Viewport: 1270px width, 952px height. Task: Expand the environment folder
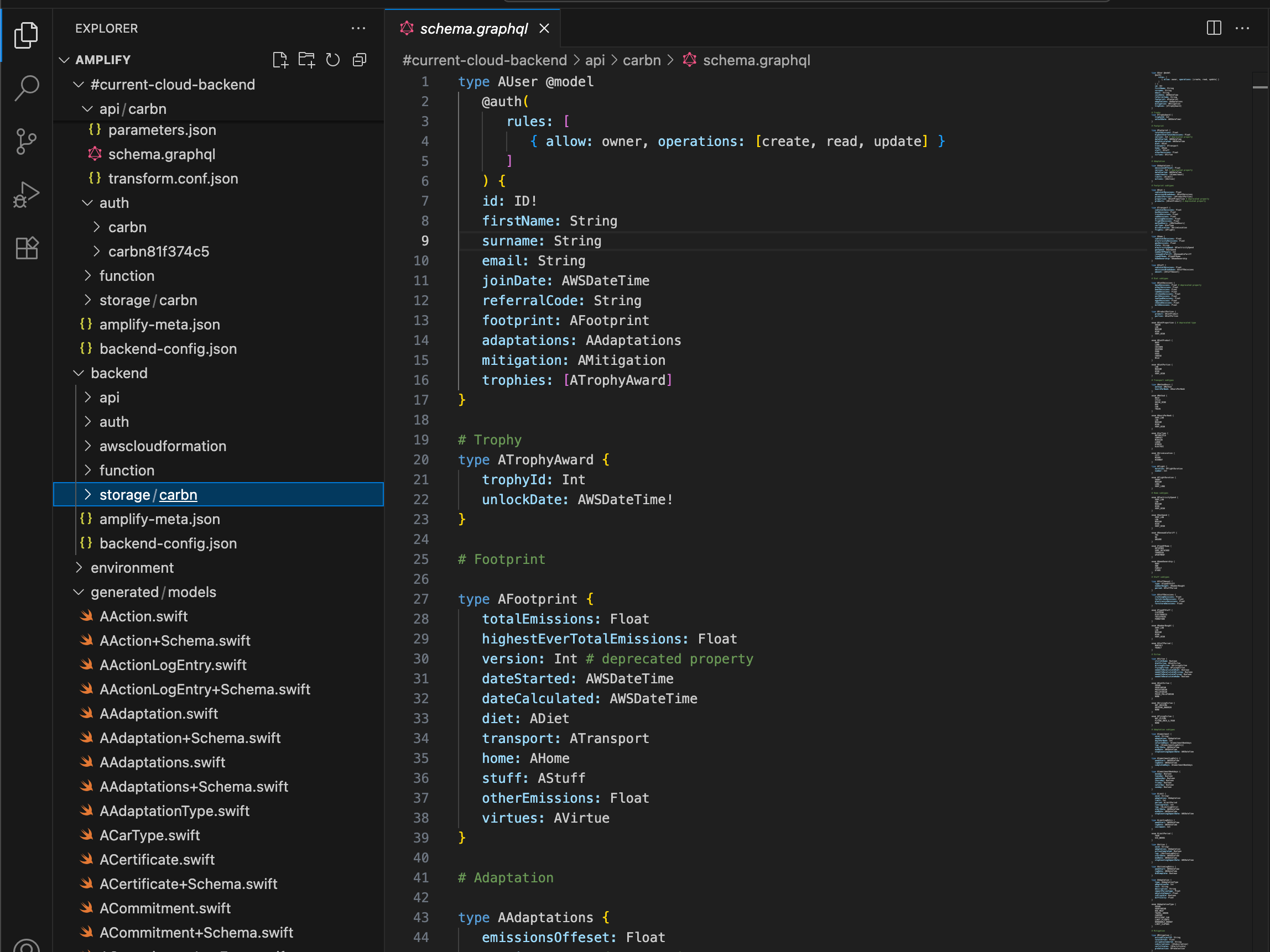coord(132,568)
